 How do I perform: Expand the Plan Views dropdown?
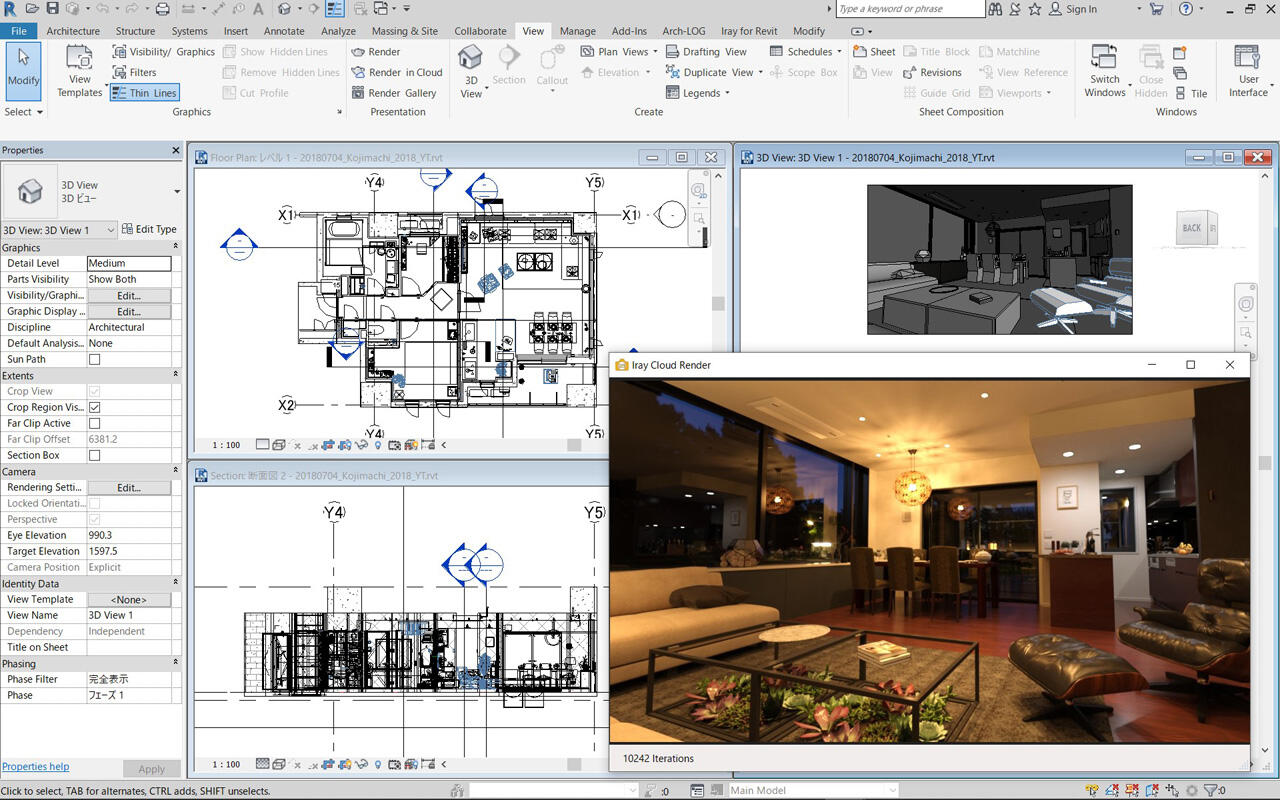655,52
